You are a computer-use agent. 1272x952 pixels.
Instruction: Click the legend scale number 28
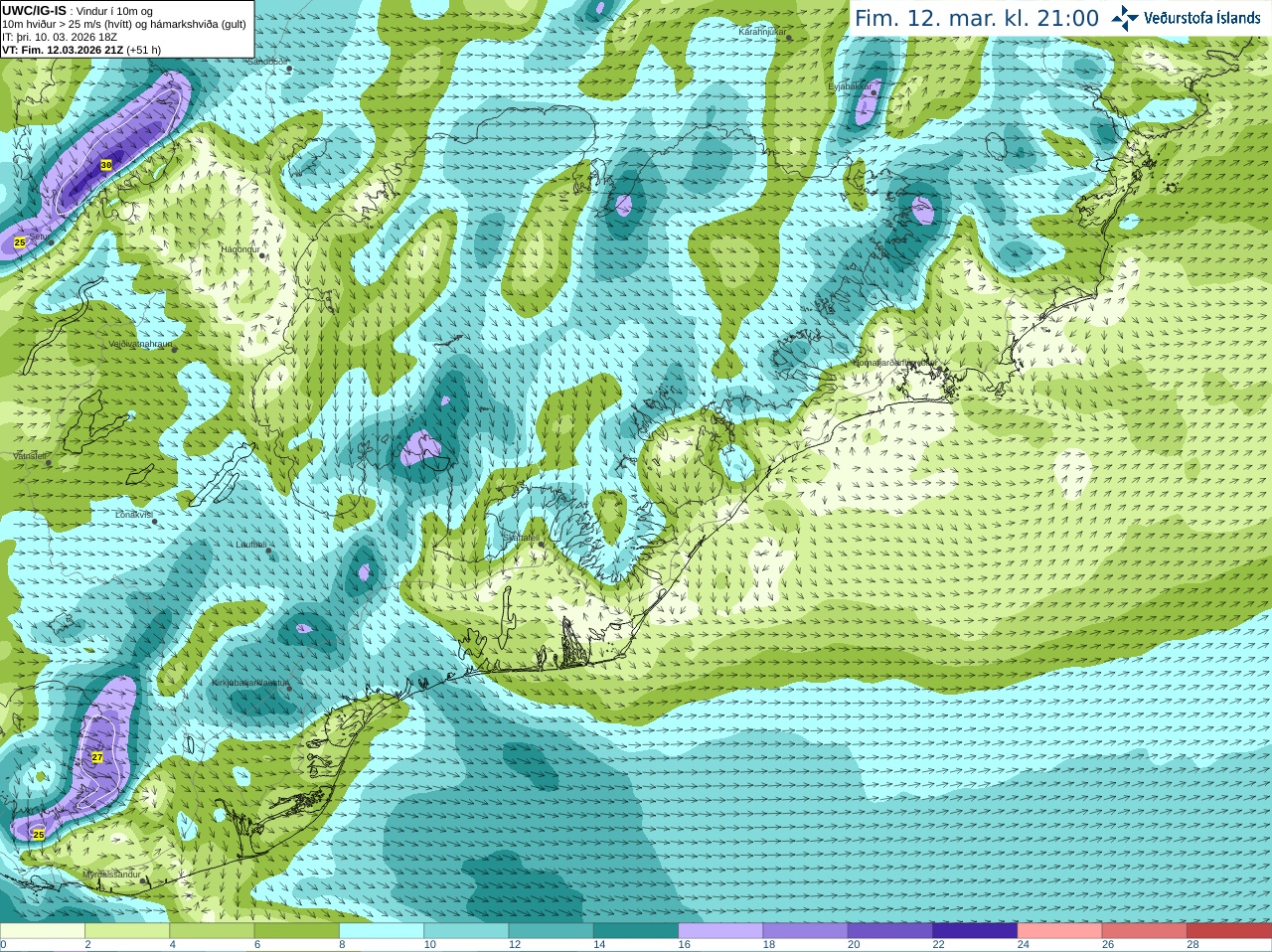click(x=1193, y=945)
